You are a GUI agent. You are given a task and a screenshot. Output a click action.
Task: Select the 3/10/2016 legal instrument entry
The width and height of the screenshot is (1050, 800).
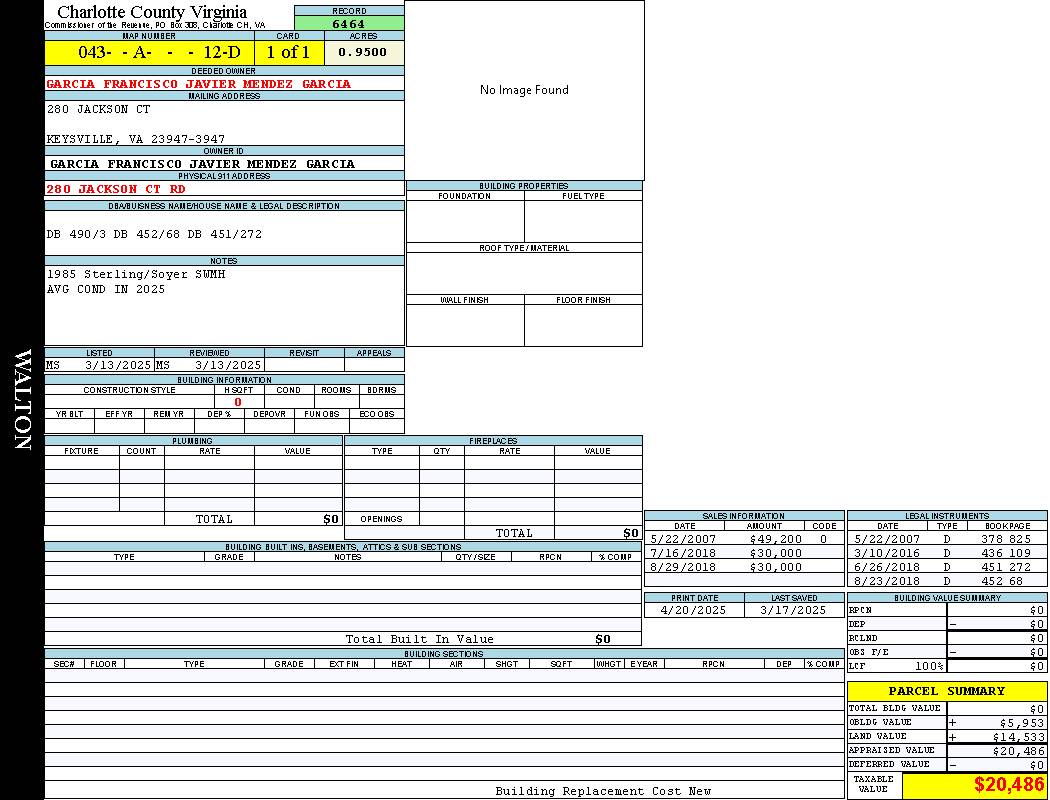tap(886, 553)
